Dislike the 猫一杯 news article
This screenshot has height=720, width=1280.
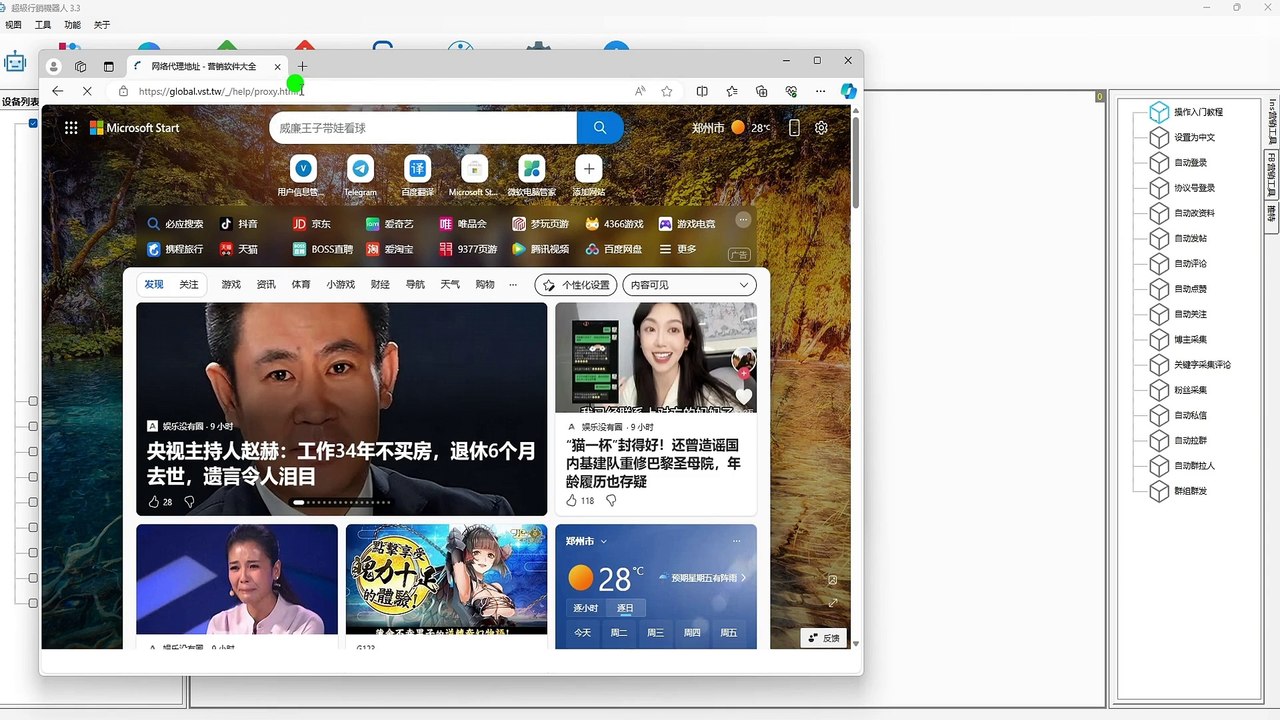click(611, 500)
